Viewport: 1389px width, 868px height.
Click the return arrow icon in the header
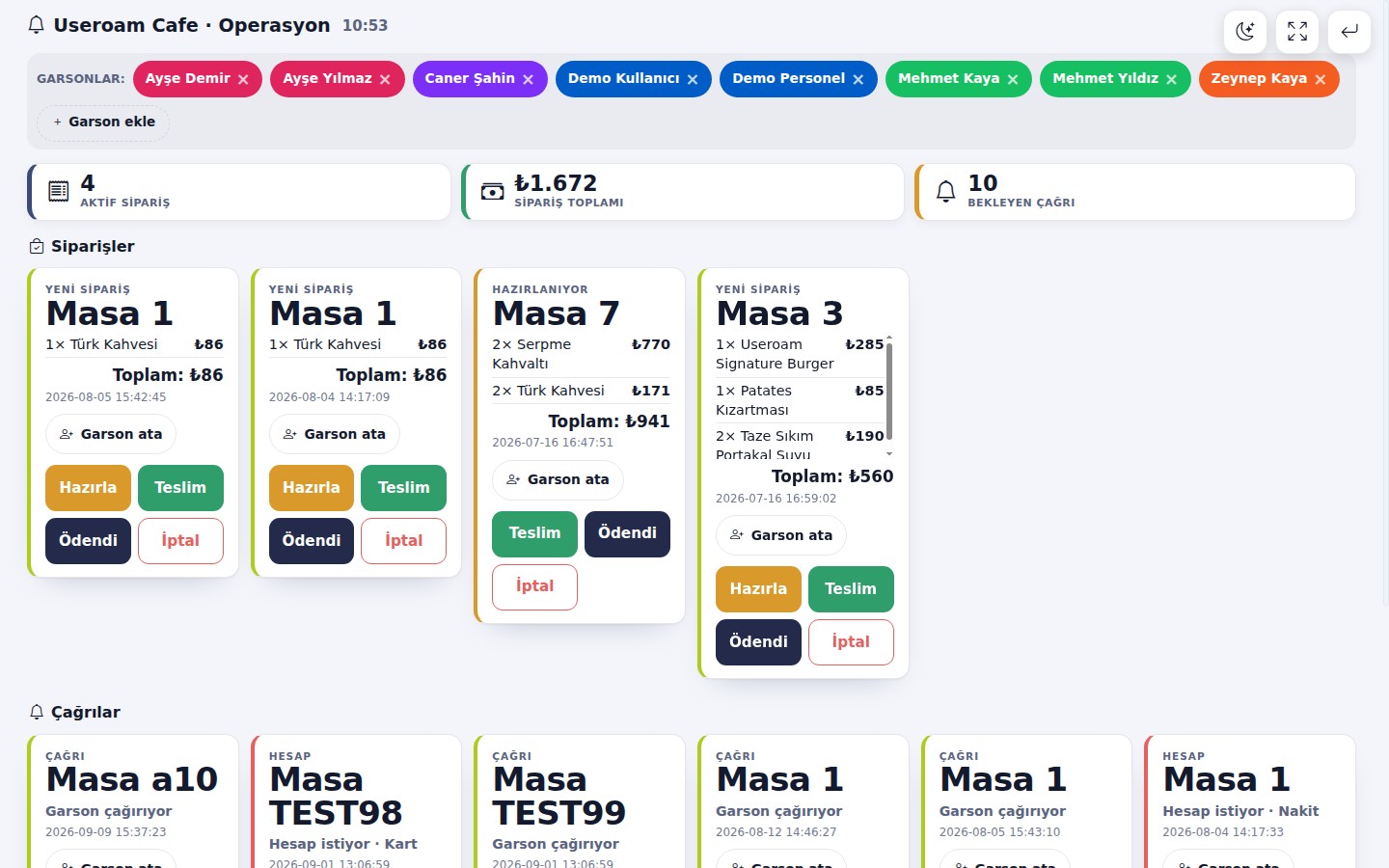click(x=1349, y=32)
